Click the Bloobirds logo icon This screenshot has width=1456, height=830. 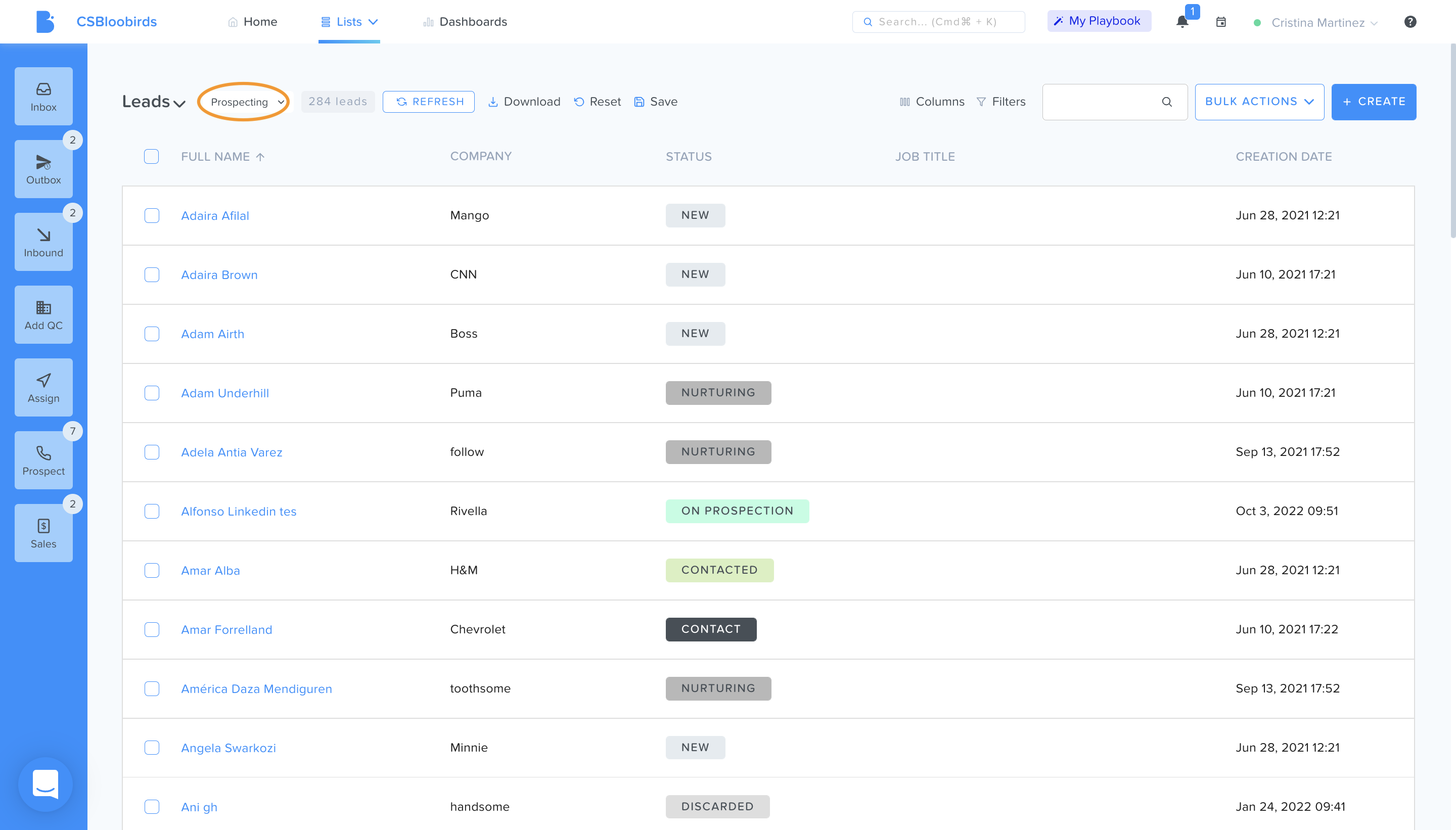[x=45, y=22]
